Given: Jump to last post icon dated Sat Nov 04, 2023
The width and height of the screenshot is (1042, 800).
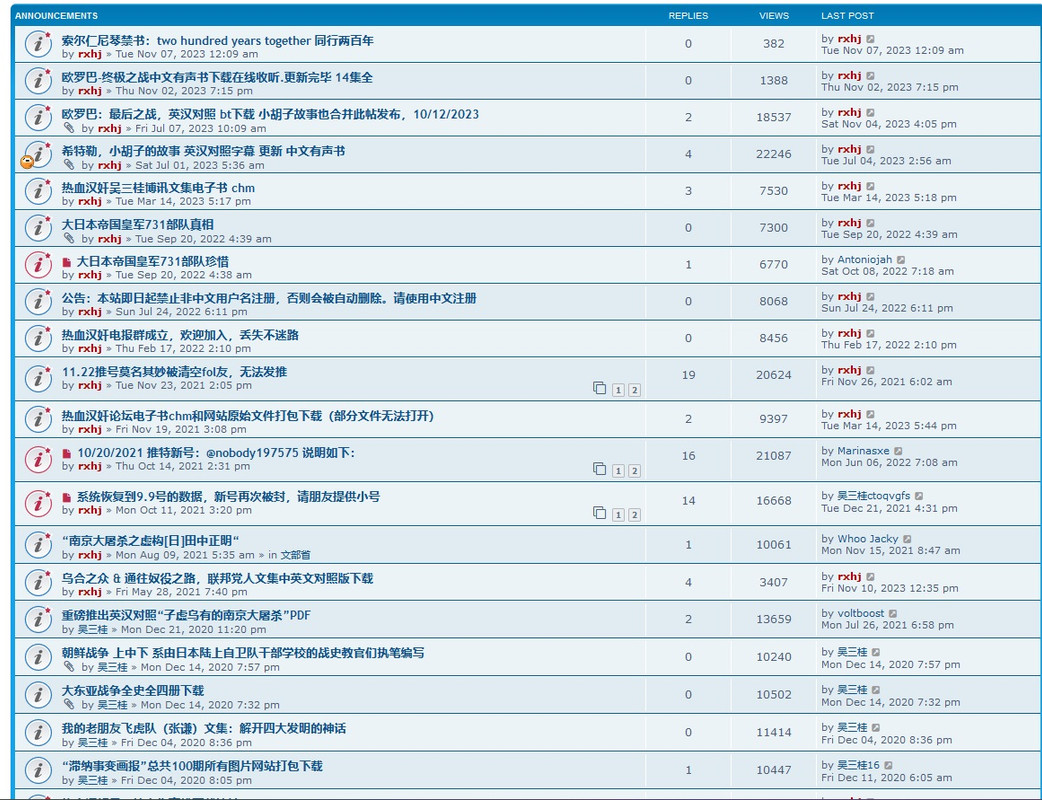Looking at the screenshot, I should (x=871, y=113).
